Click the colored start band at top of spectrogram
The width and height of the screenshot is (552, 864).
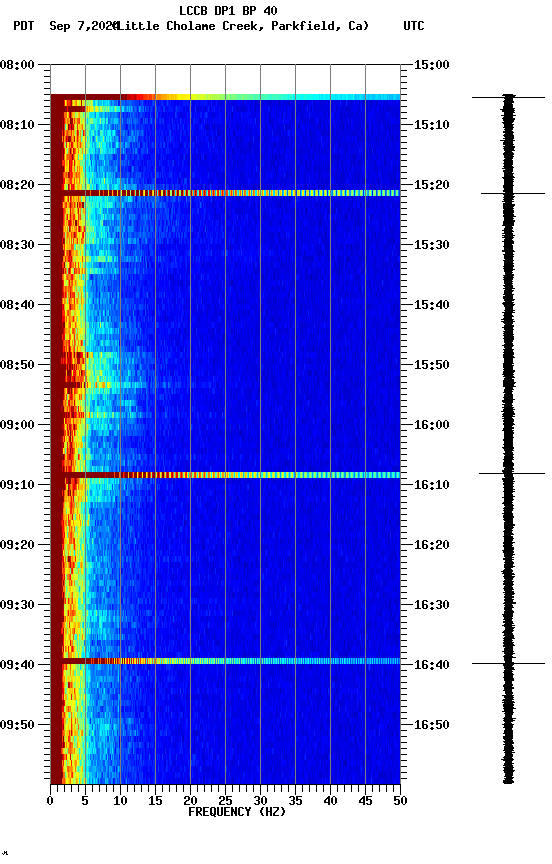225,97
